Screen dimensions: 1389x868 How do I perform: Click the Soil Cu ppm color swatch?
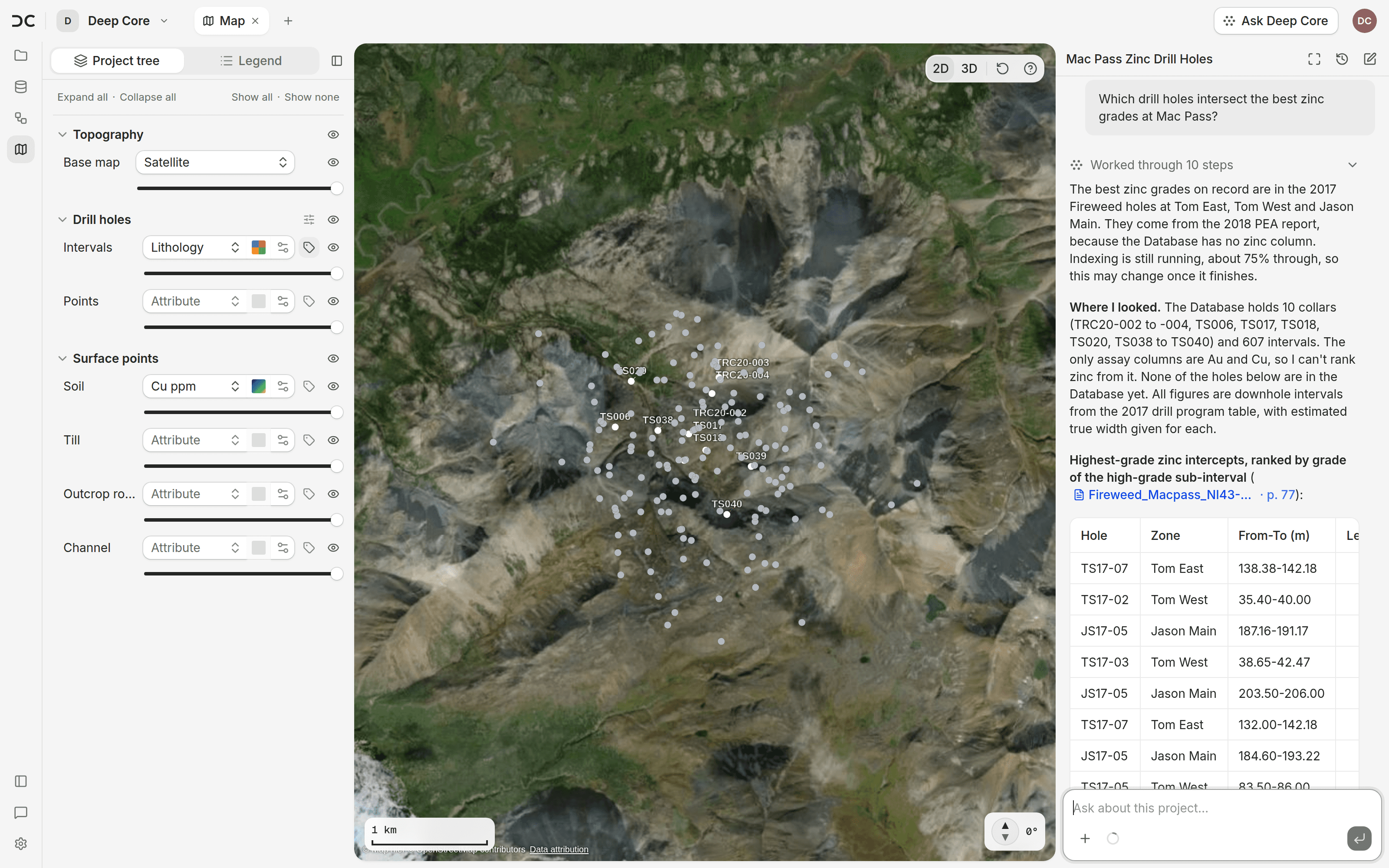[259, 386]
